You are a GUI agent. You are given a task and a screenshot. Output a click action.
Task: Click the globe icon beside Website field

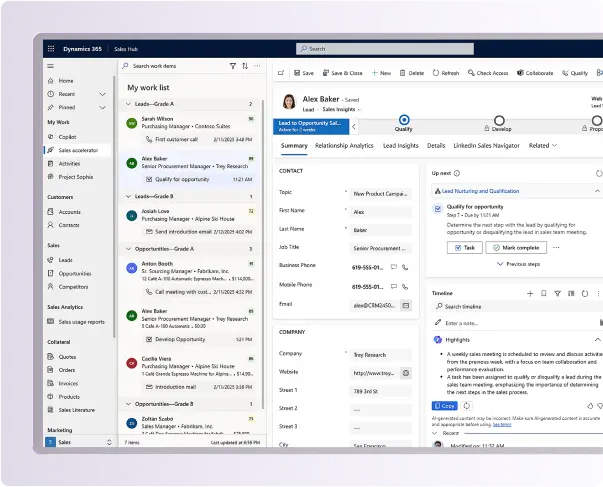click(406, 372)
